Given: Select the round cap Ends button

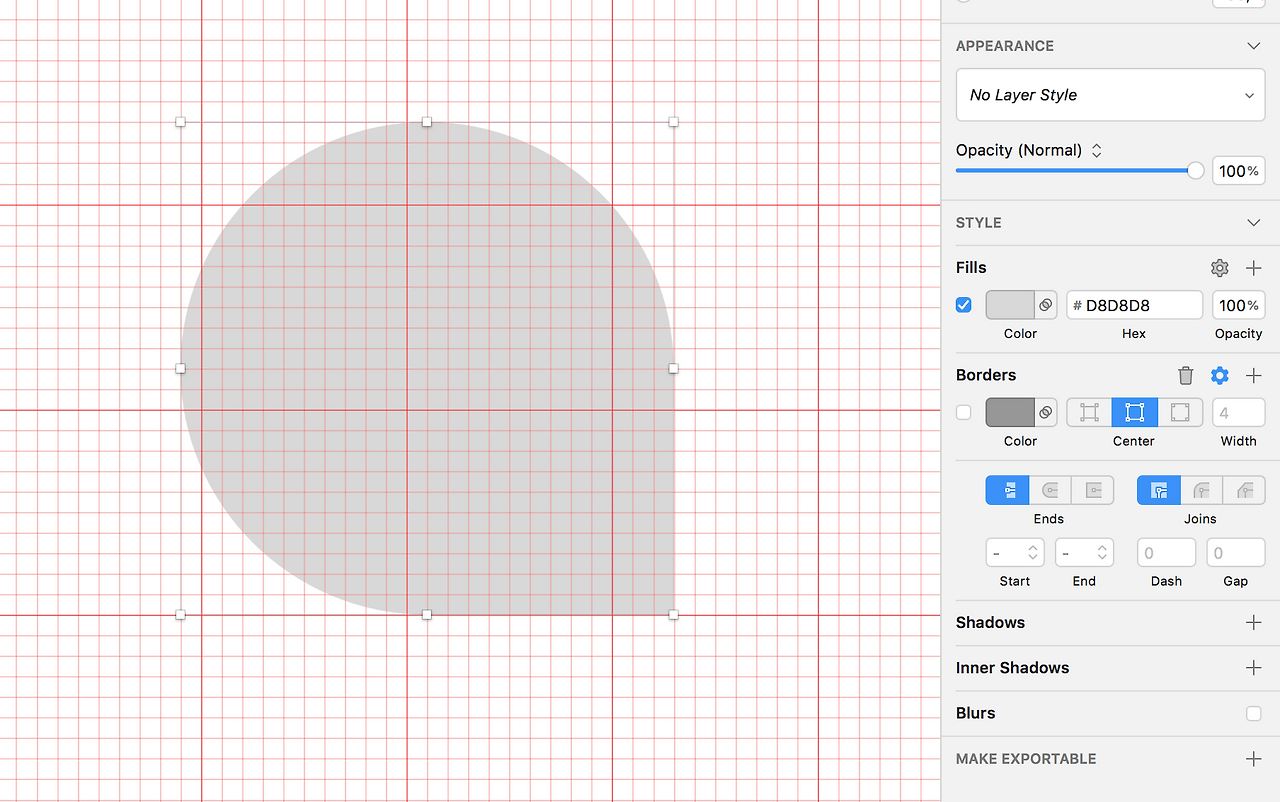Looking at the screenshot, I should (x=1050, y=490).
